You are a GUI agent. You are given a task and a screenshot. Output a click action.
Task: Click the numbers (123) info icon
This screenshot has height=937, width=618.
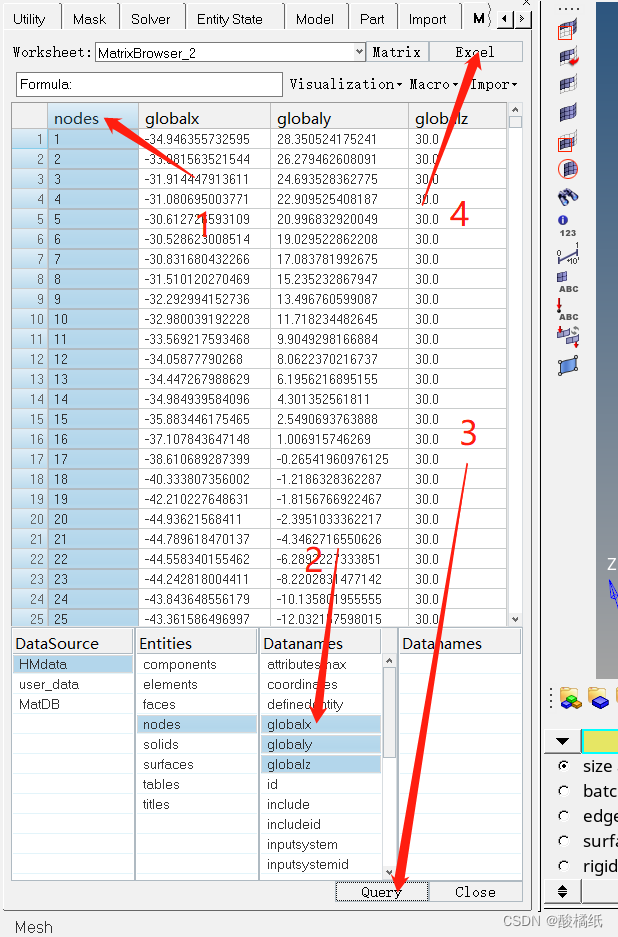[x=568, y=225]
